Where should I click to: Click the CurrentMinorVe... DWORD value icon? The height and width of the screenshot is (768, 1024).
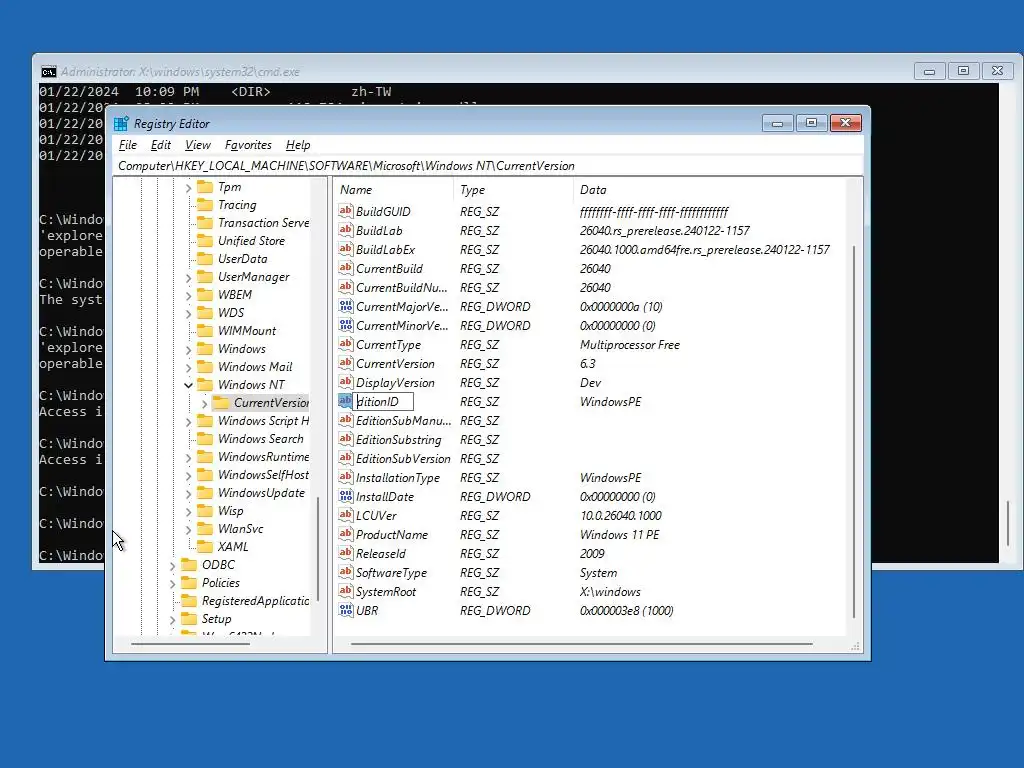345,325
